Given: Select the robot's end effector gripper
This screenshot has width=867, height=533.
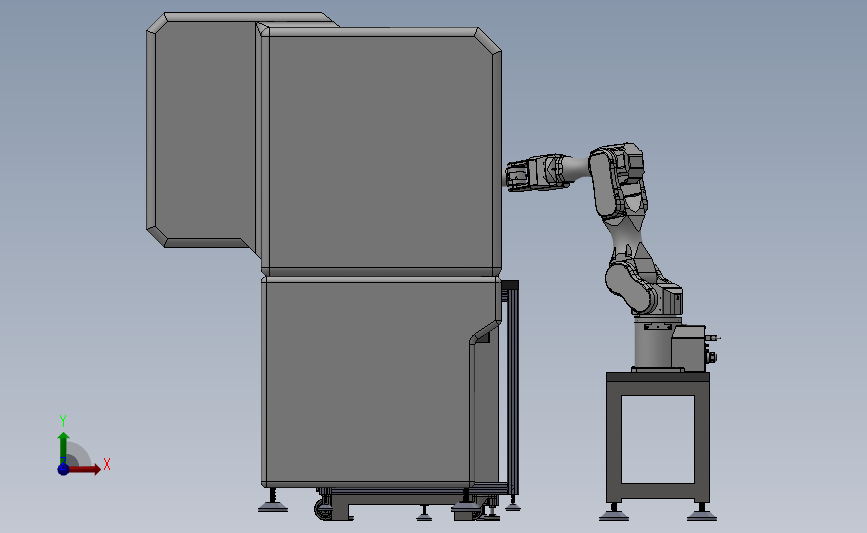Looking at the screenshot, I should point(520,177).
